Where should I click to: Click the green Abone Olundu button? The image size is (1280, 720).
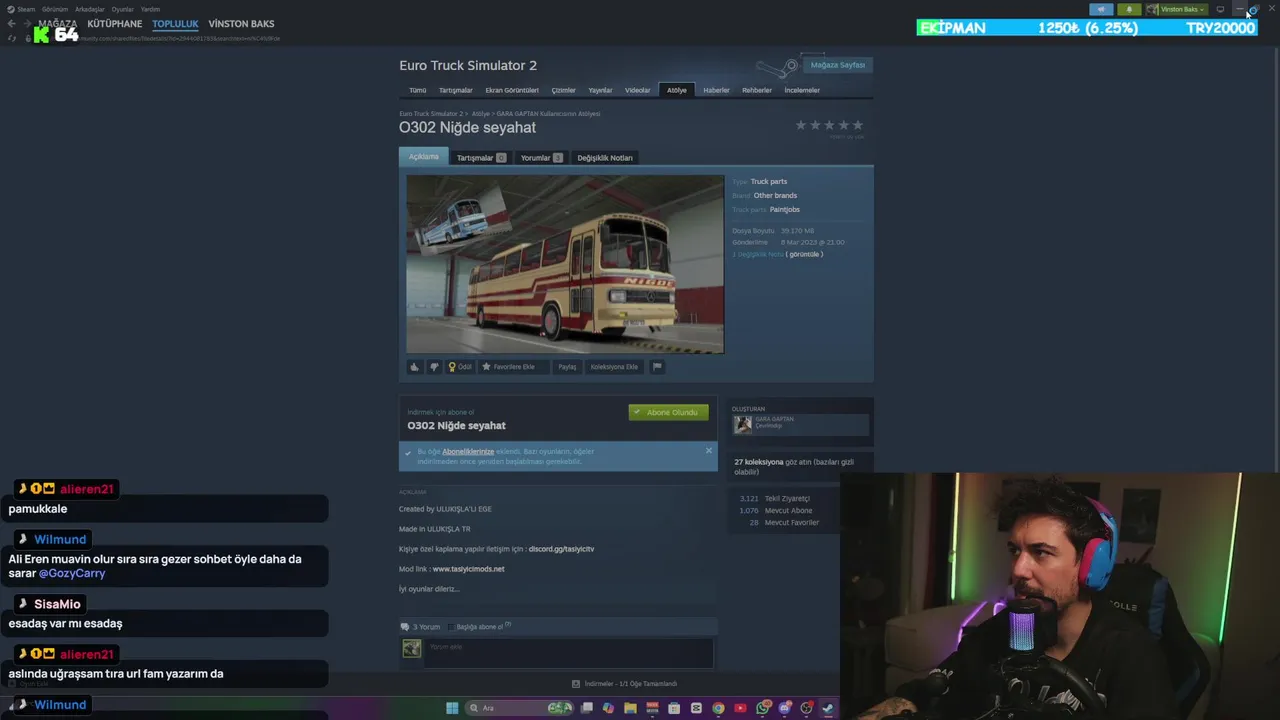coord(669,412)
